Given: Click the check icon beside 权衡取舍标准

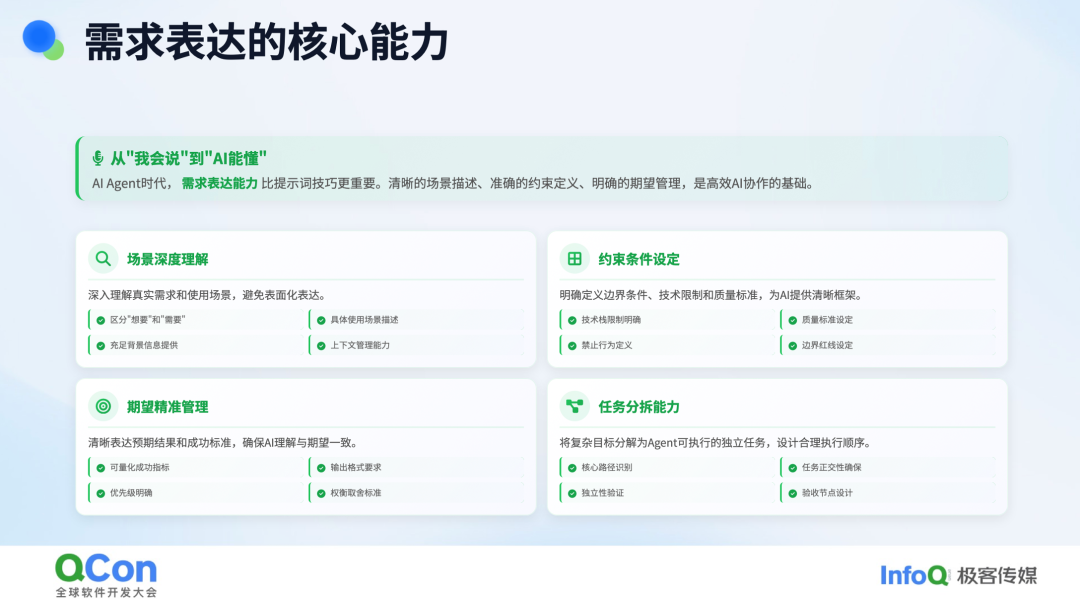Looking at the screenshot, I should click(321, 493).
